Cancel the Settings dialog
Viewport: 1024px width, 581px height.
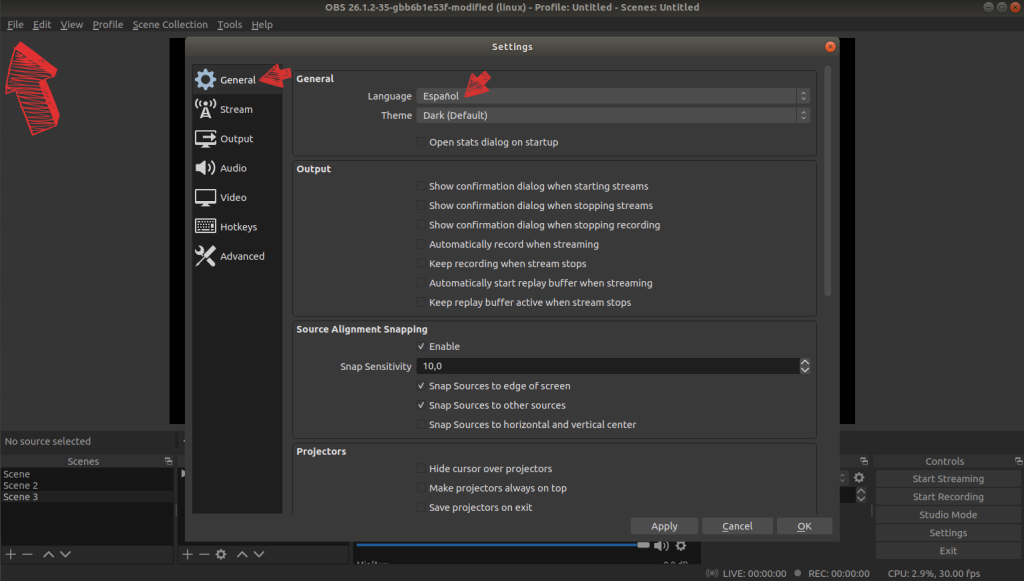[737, 526]
